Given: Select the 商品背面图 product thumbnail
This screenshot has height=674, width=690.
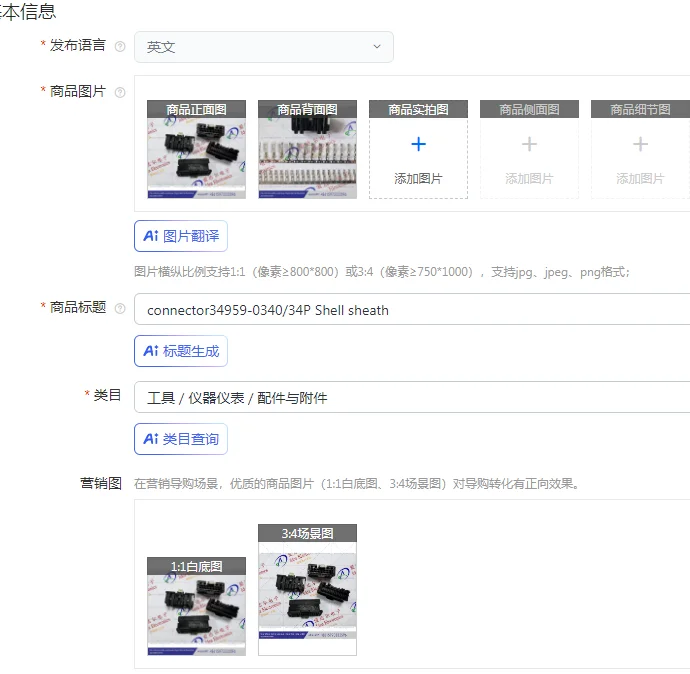Looking at the screenshot, I should coord(307,149).
